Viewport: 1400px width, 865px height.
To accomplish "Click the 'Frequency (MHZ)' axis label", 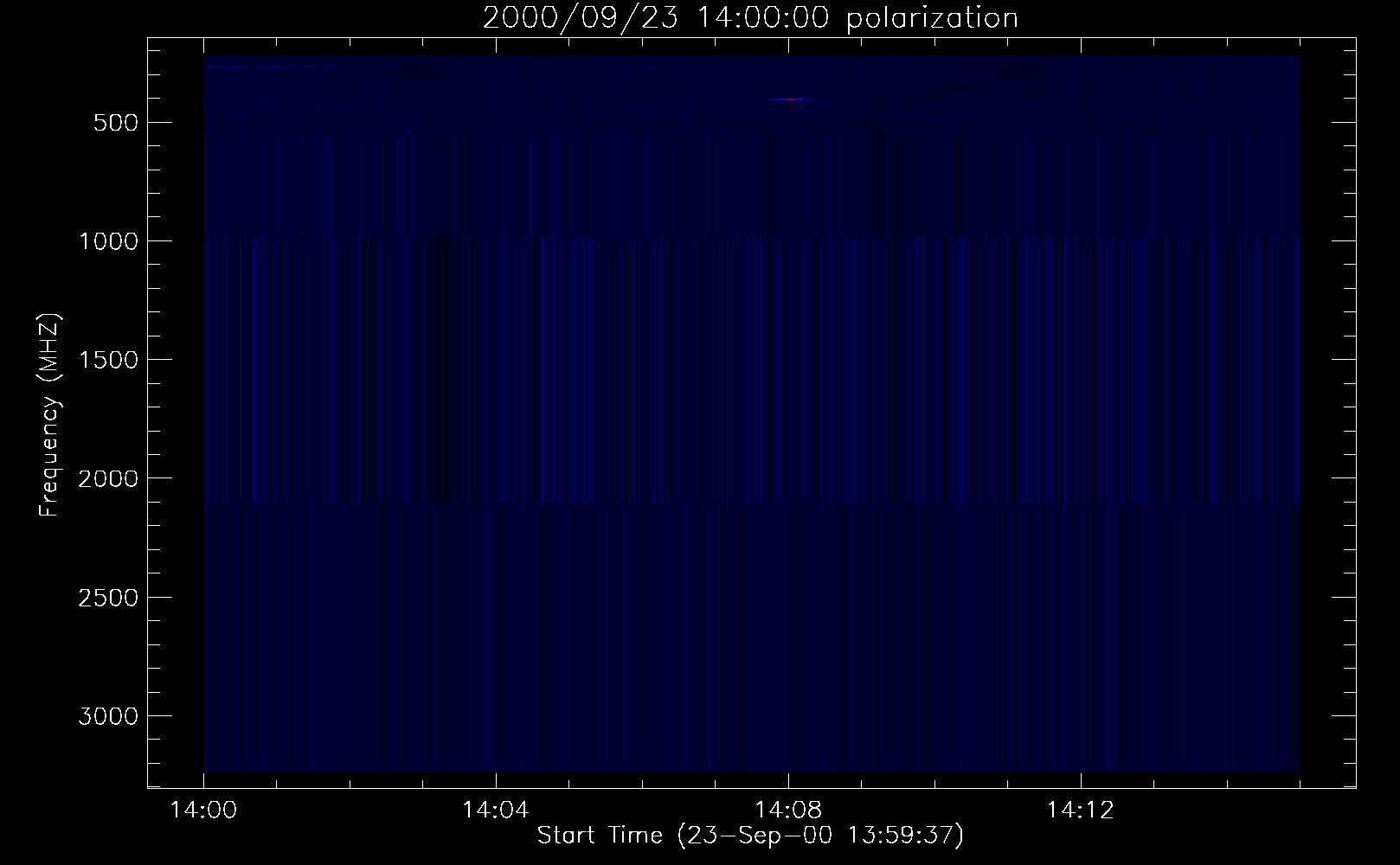I will [50, 415].
